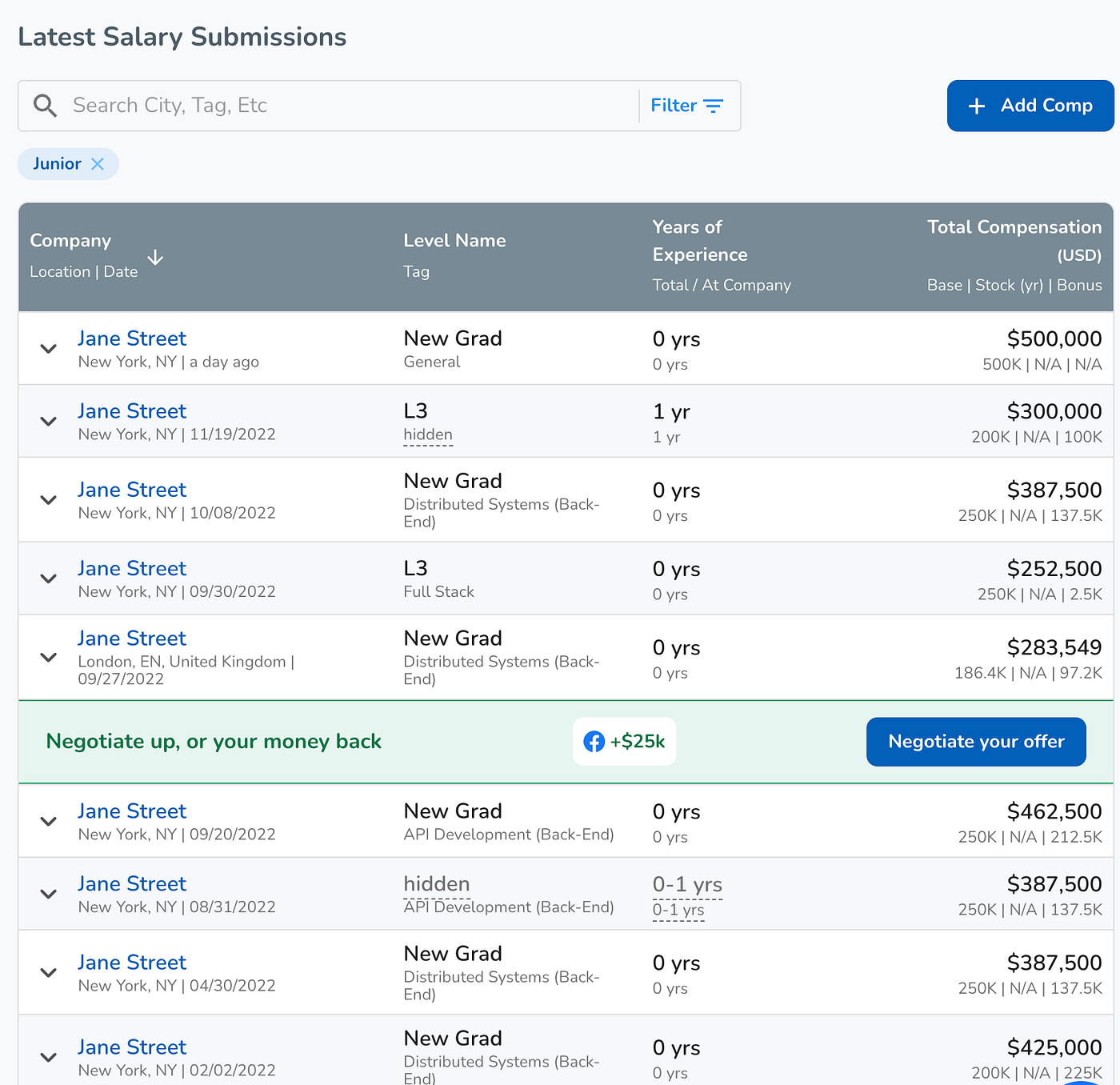Open Jane Street link dated 04/30/2022
The height and width of the screenshot is (1085, 1120).
tap(132, 963)
